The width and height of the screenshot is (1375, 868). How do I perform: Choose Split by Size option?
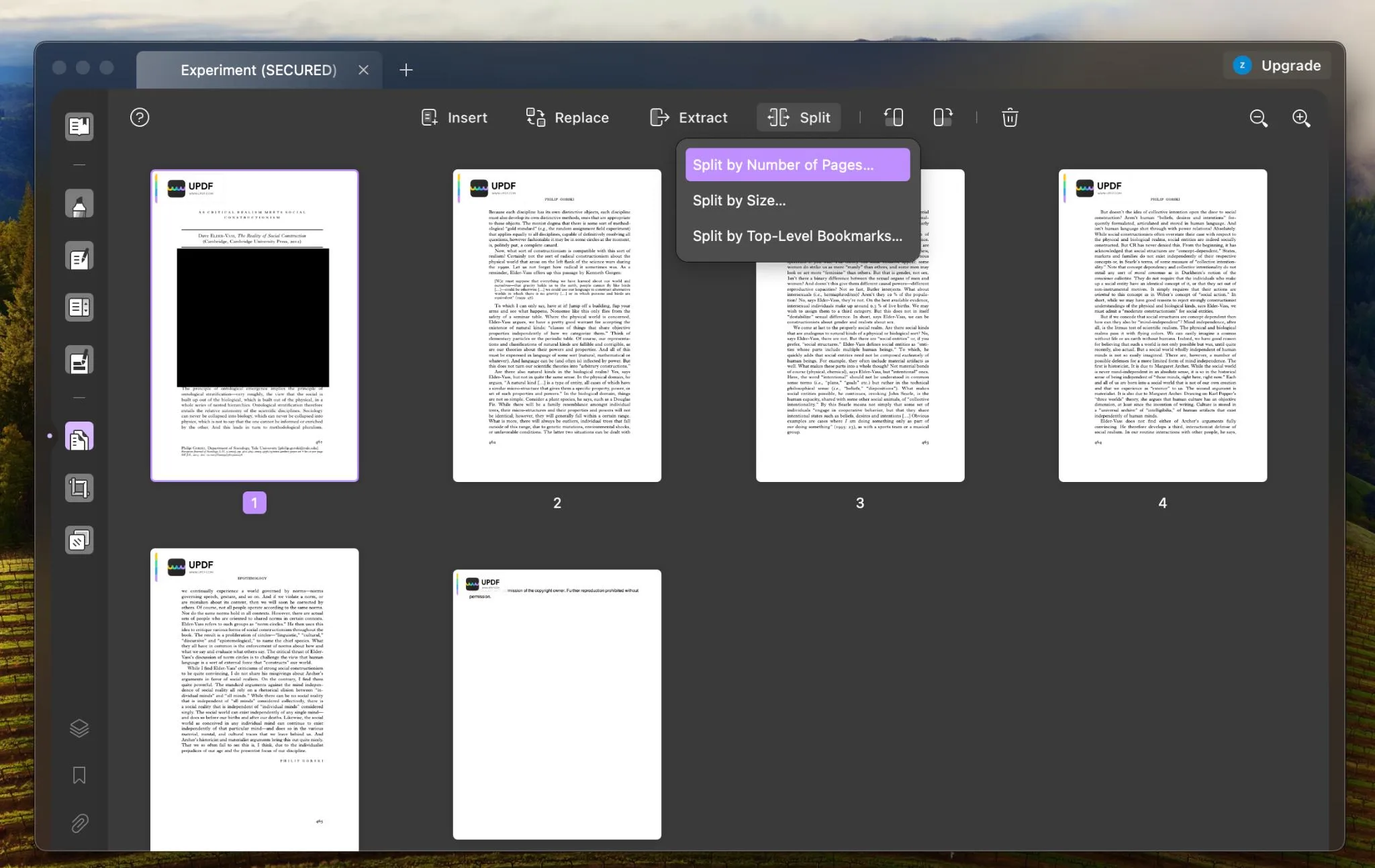point(798,201)
